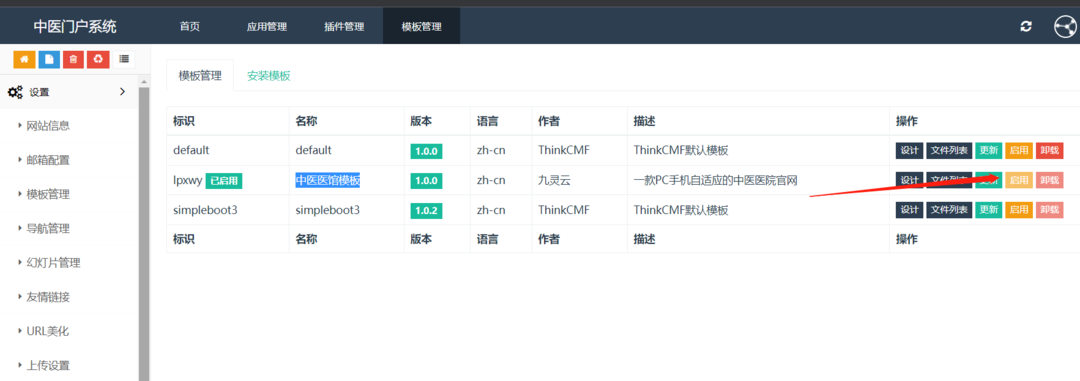The width and height of the screenshot is (1080, 381).
Task: Click the red trash can icon button
Action: pyautogui.click(x=74, y=60)
